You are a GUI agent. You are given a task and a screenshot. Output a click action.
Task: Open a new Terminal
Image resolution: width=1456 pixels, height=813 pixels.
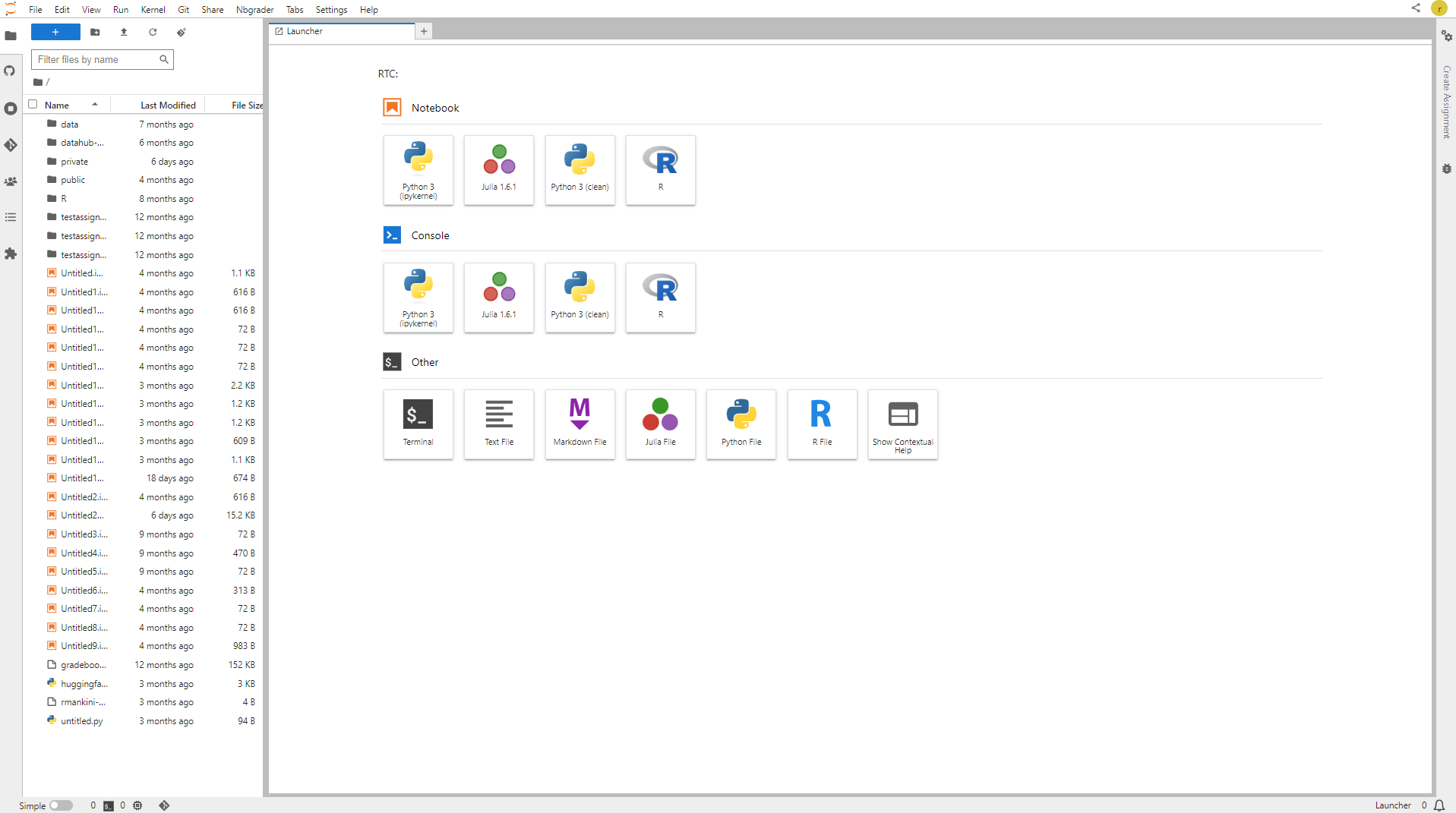point(418,424)
